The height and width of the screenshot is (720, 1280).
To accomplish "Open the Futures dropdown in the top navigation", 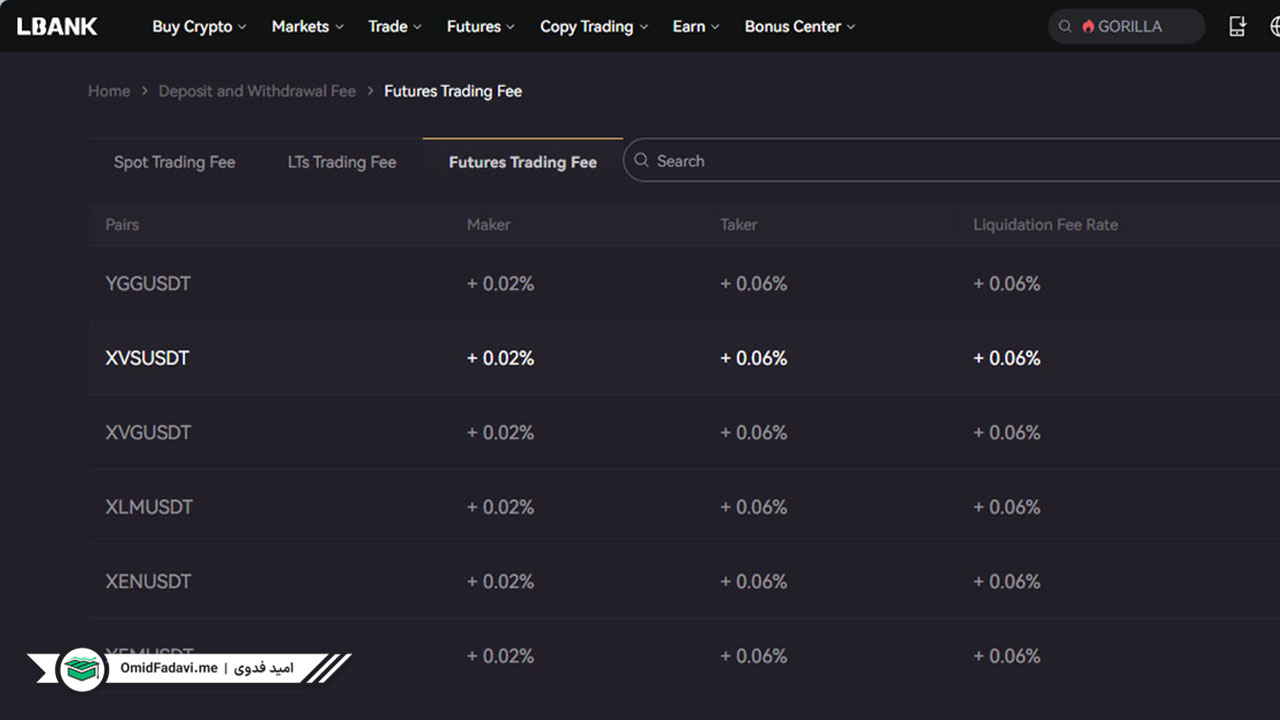I will click(x=480, y=27).
